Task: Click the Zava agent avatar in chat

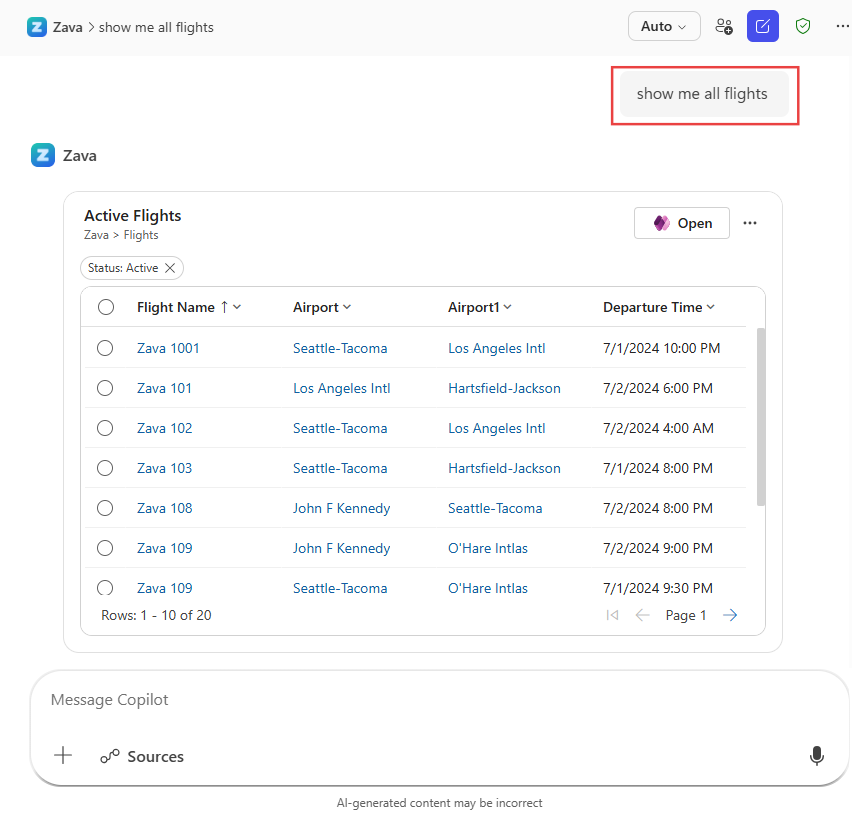Action: coord(43,155)
